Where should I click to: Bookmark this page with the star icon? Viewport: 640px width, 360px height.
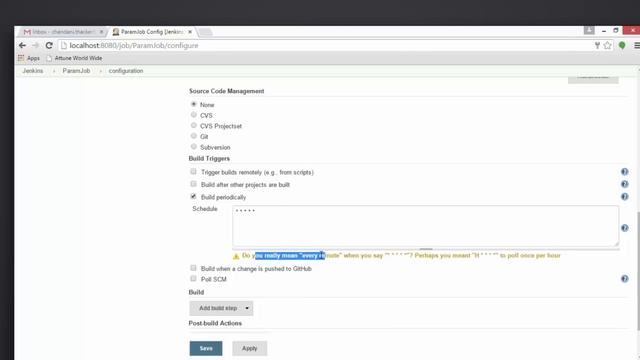tap(607, 45)
